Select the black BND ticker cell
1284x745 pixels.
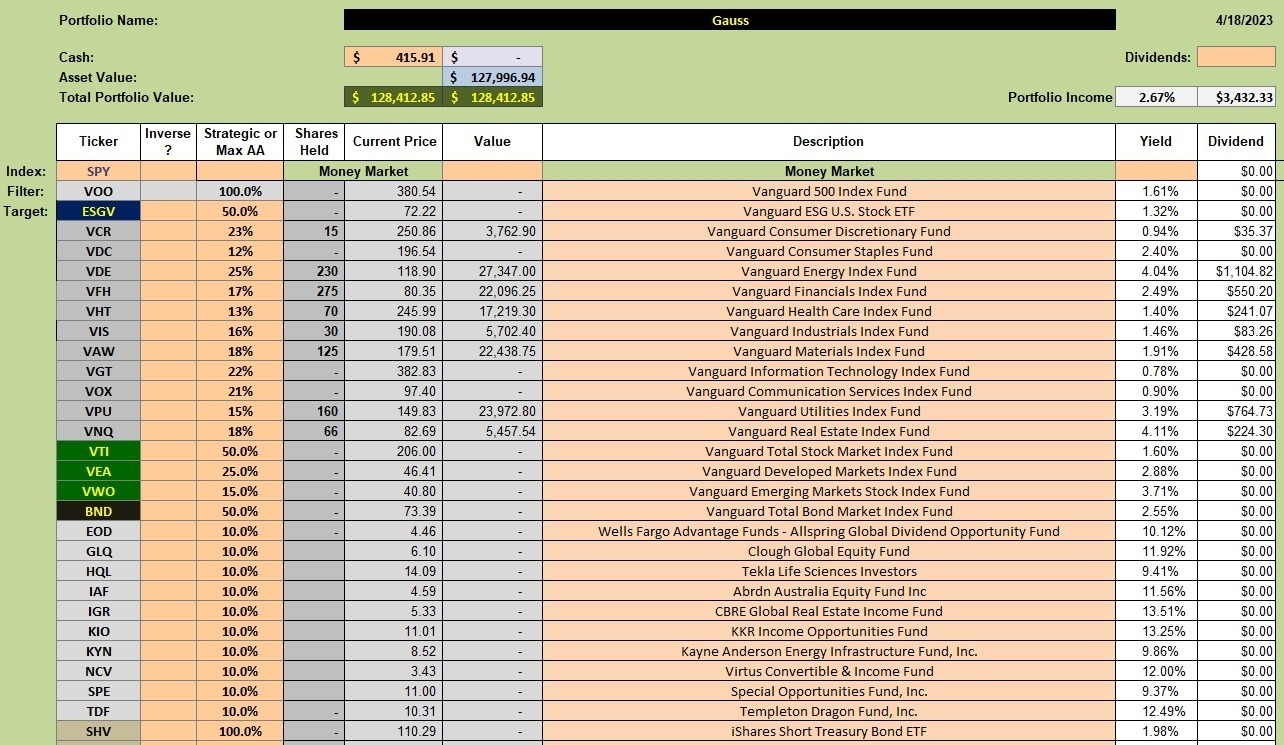tap(98, 511)
